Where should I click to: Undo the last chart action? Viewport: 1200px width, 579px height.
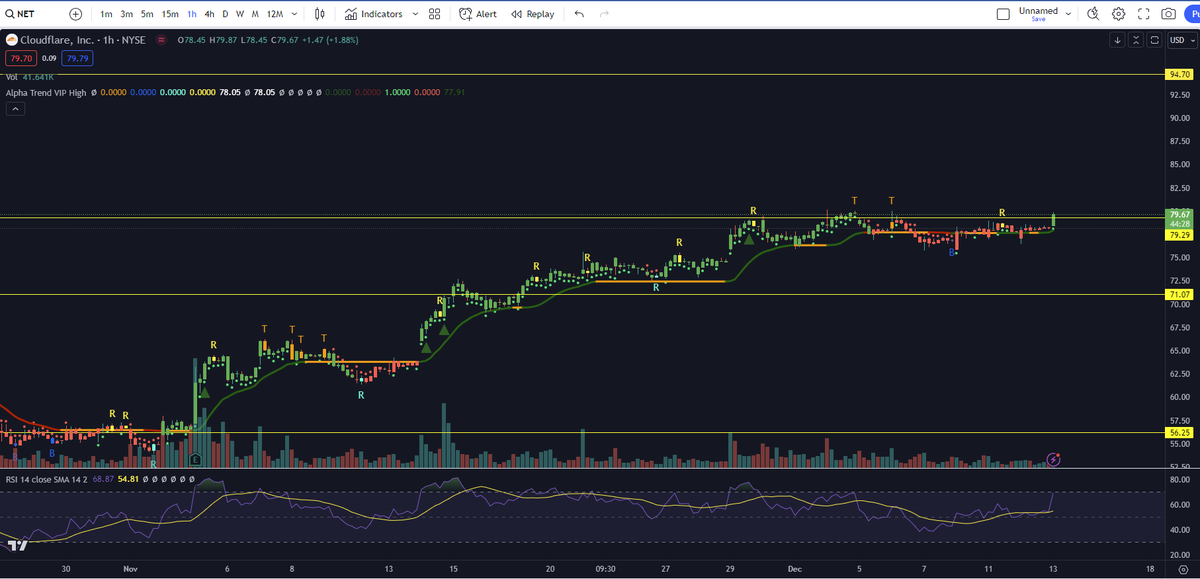(x=580, y=14)
